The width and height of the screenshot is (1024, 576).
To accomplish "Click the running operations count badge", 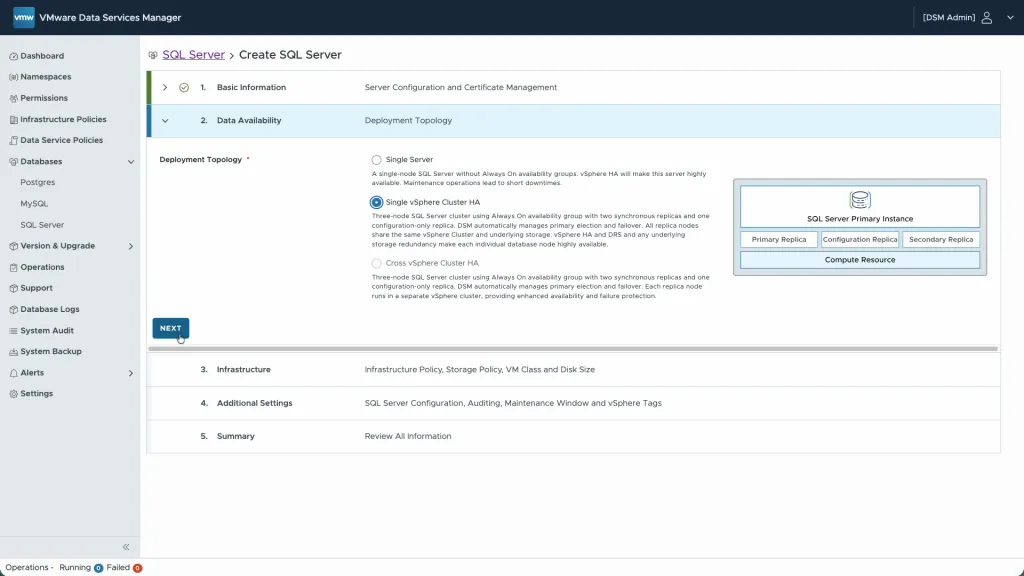I will point(99,568).
